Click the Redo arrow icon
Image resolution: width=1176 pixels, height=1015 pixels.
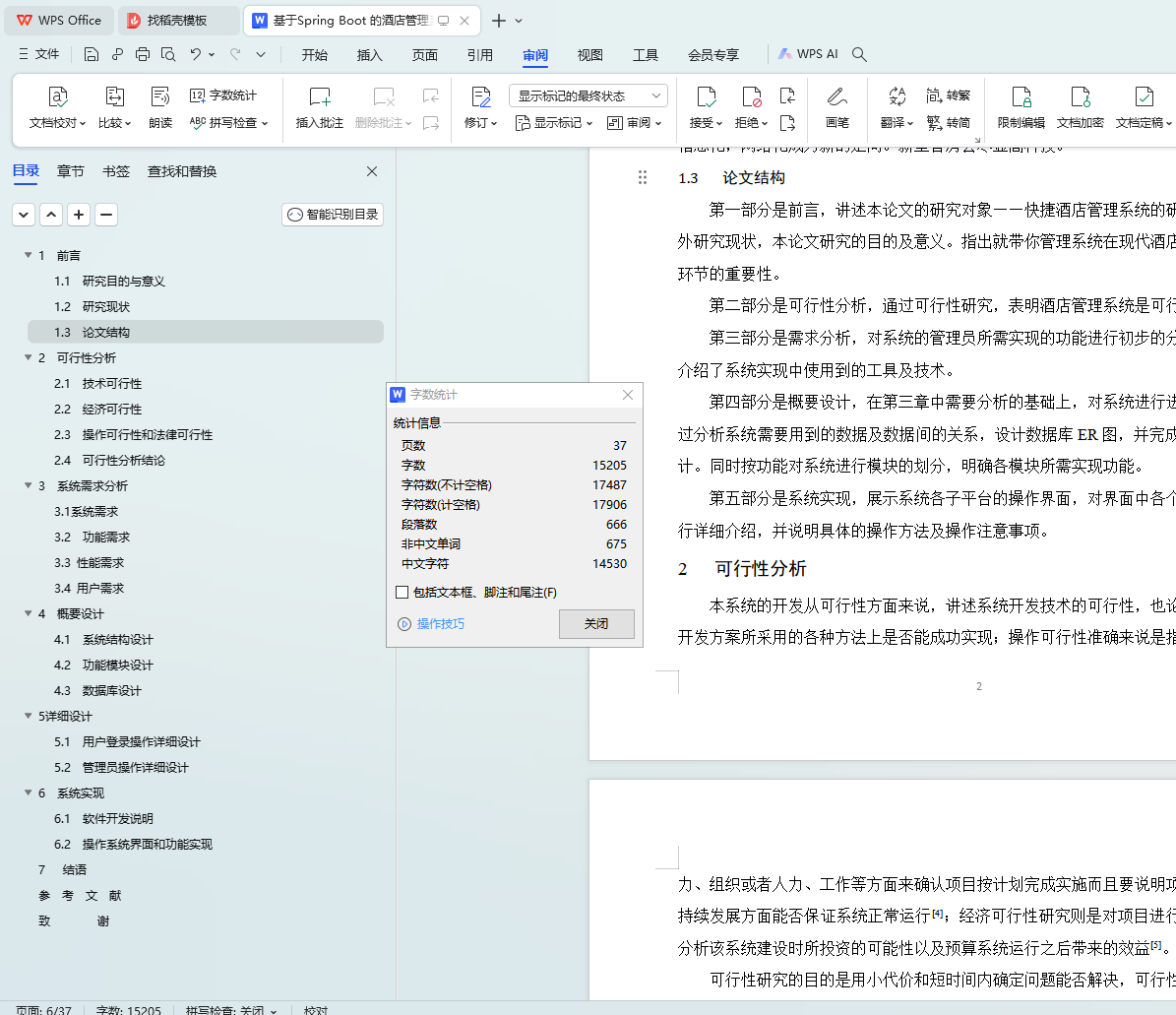click(x=235, y=54)
